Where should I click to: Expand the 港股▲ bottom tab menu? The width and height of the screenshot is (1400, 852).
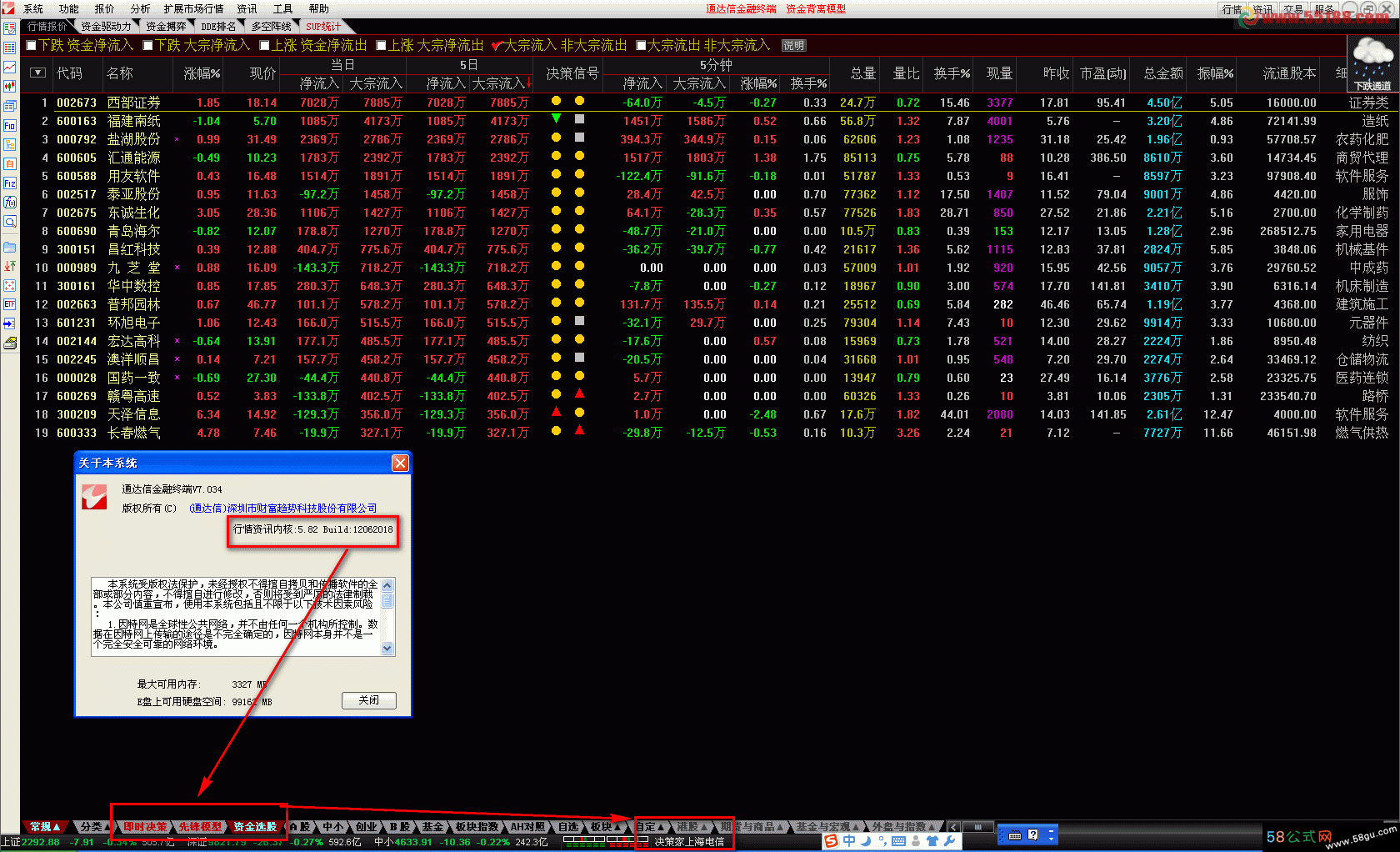tap(692, 826)
